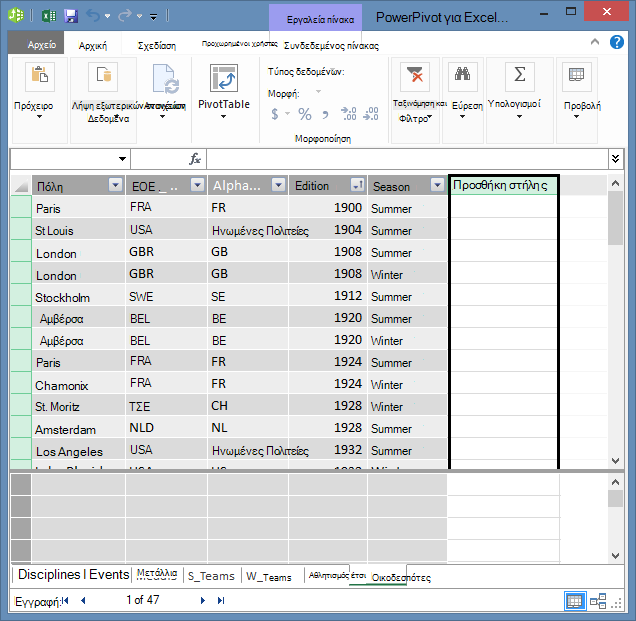This screenshot has width=636, height=621.
Task: Click the Refresh (Ανανέωση) icon
Action: pos(165,78)
